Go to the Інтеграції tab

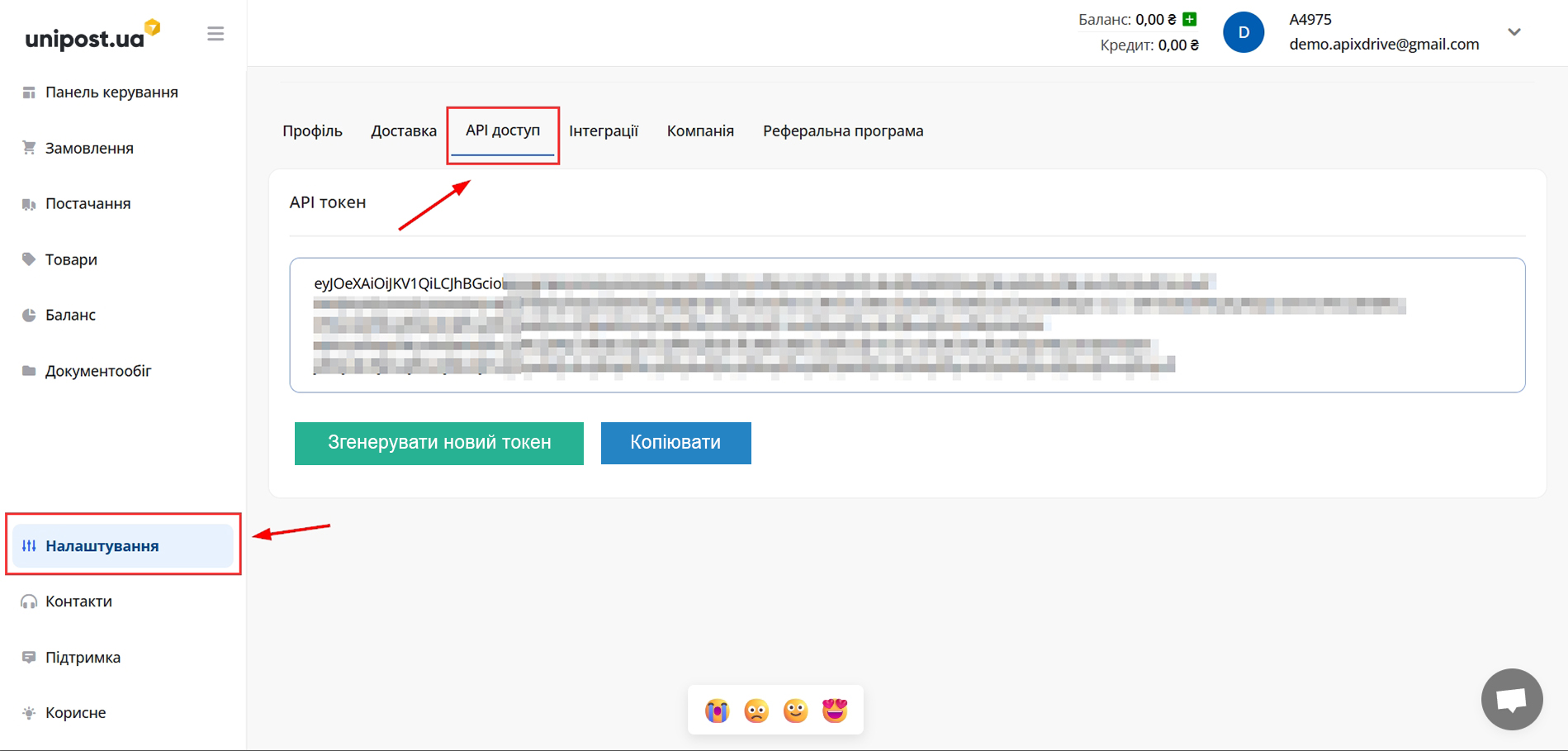604,131
